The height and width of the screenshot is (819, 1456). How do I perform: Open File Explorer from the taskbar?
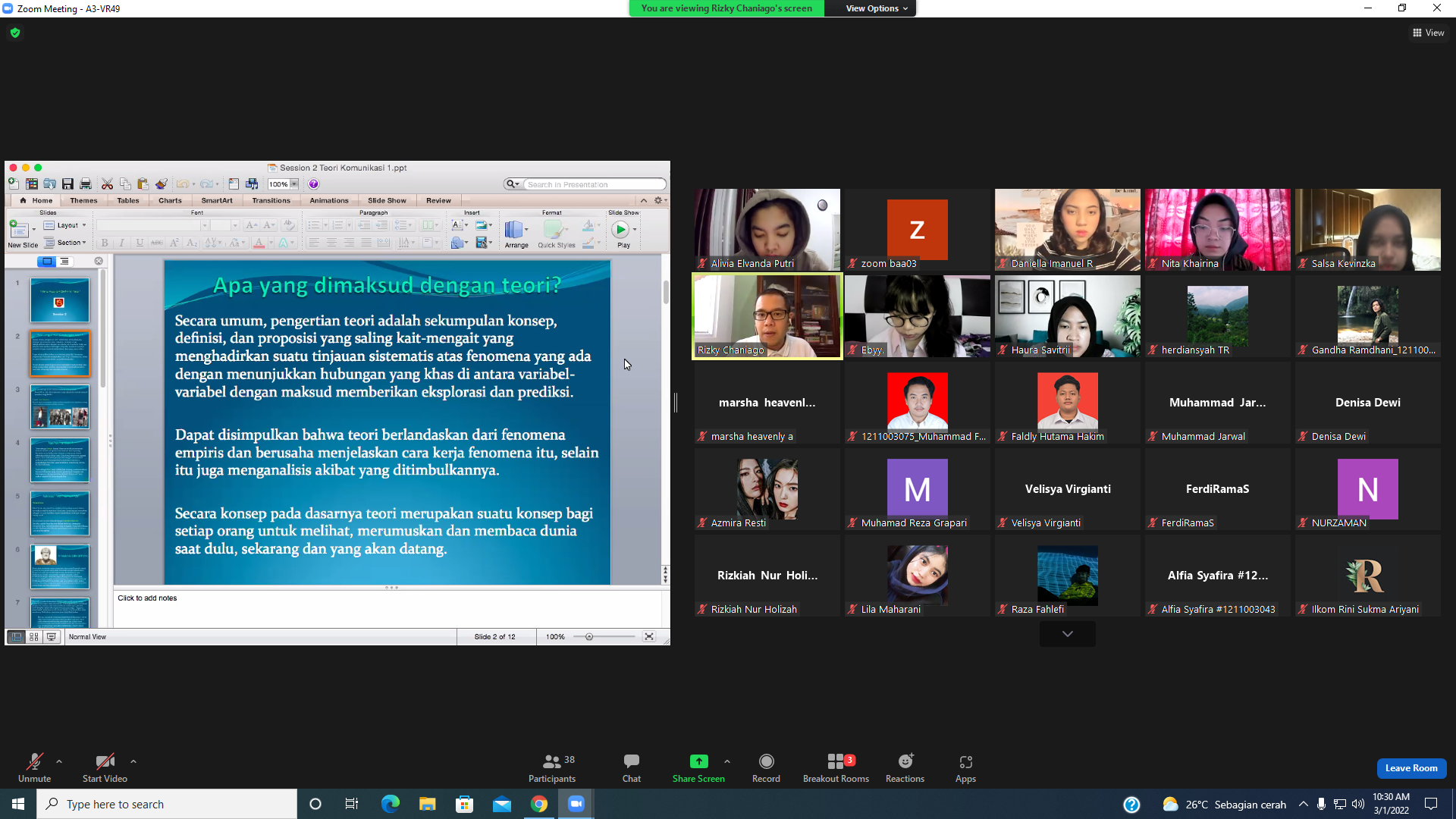point(428,804)
